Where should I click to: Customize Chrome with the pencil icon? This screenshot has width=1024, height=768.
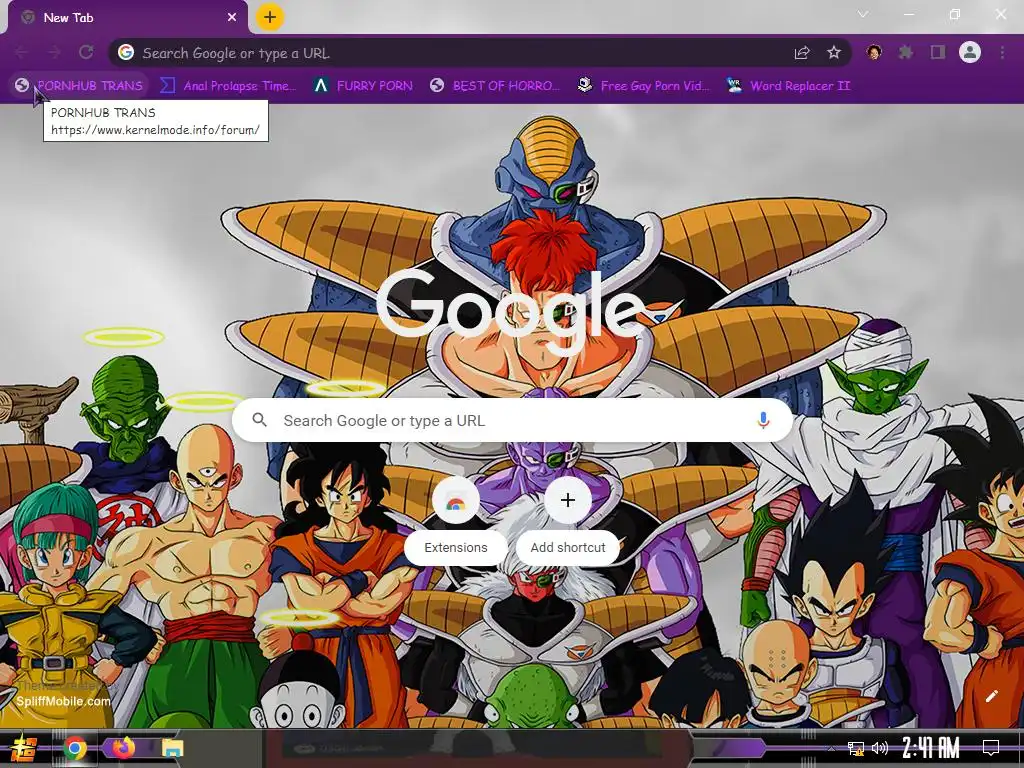point(991,696)
